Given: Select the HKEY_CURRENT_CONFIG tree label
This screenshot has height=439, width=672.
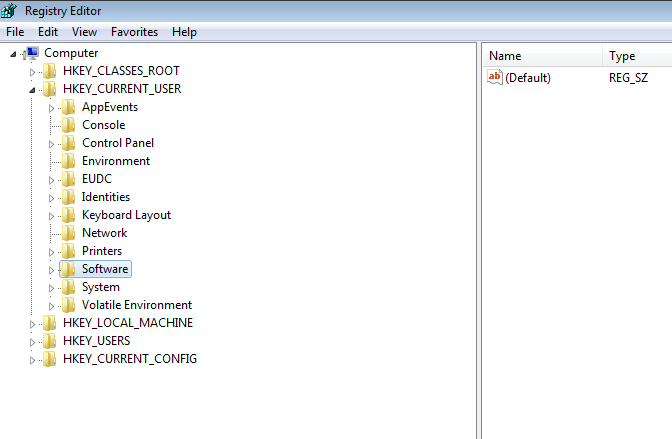Looking at the screenshot, I should [x=129, y=359].
